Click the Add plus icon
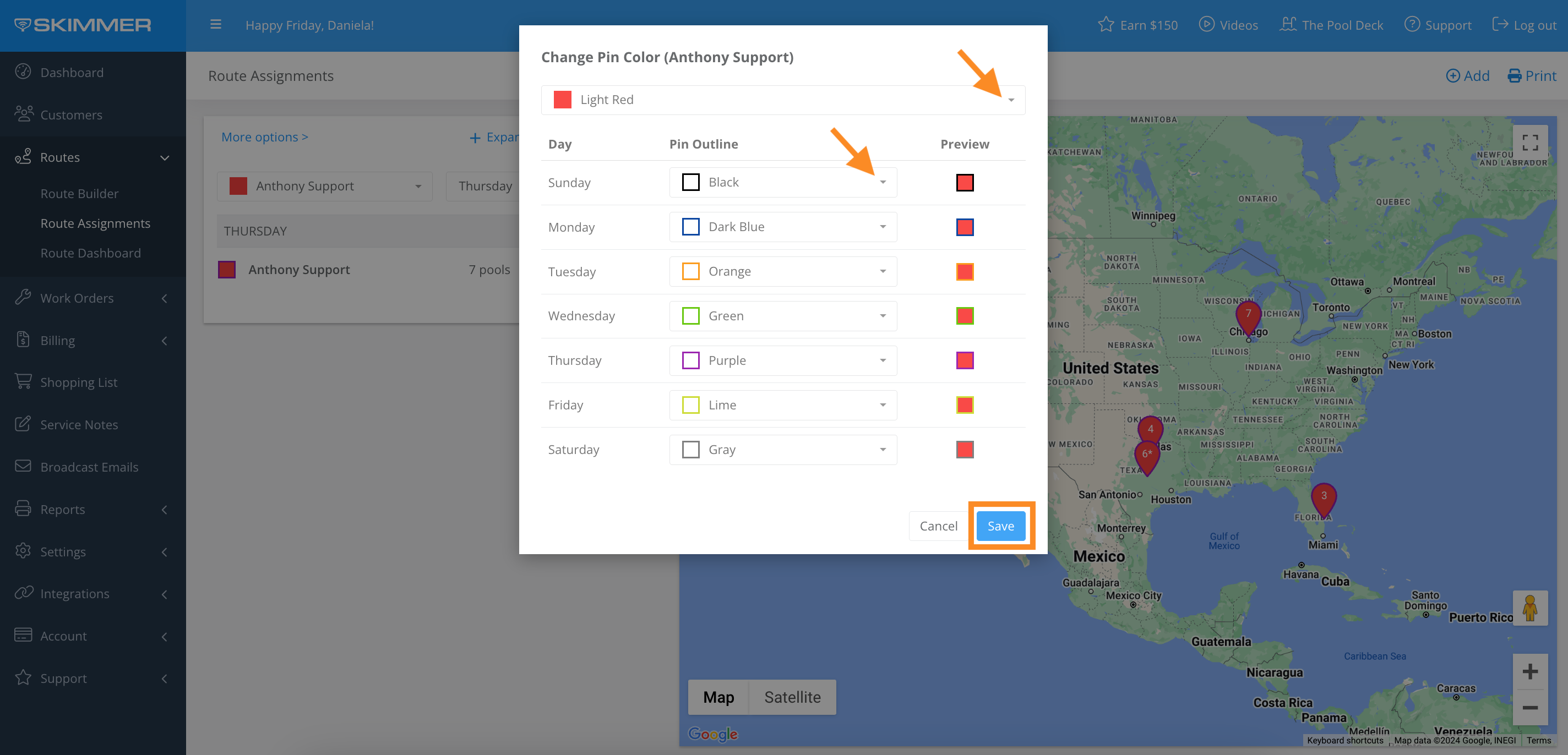The height and width of the screenshot is (755, 1568). coord(1452,76)
